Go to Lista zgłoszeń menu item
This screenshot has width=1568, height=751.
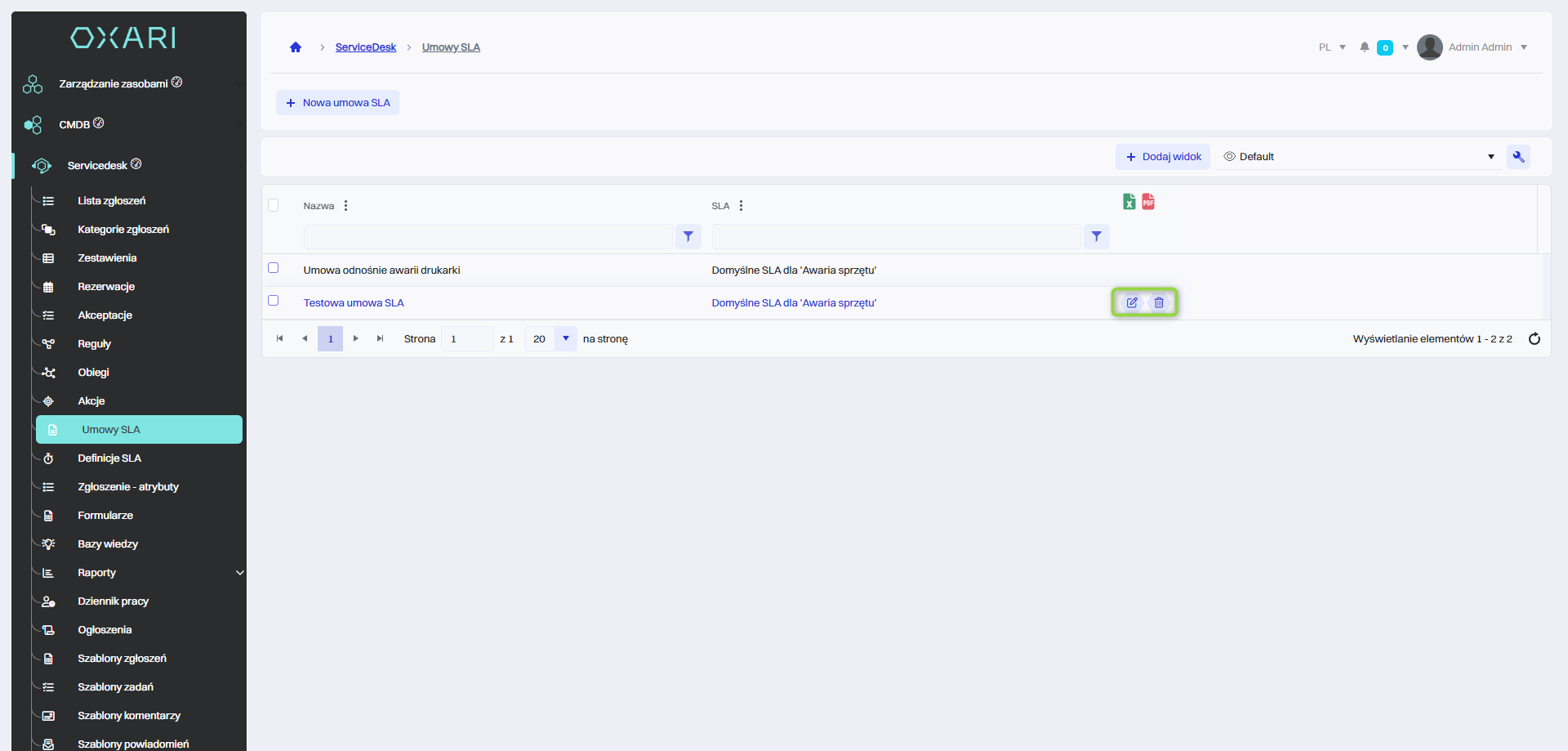[x=112, y=201]
